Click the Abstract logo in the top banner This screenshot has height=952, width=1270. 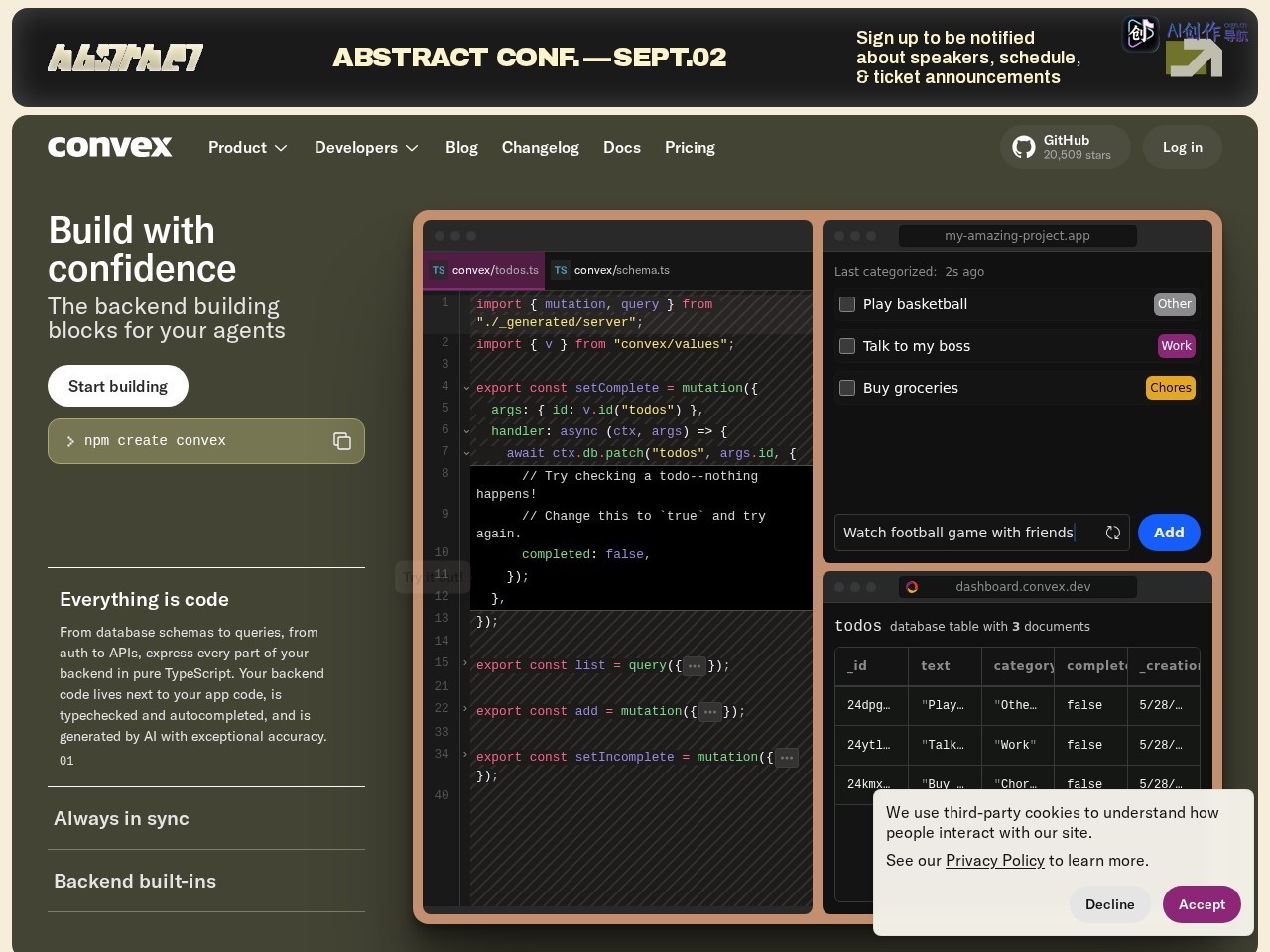tap(126, 58)
